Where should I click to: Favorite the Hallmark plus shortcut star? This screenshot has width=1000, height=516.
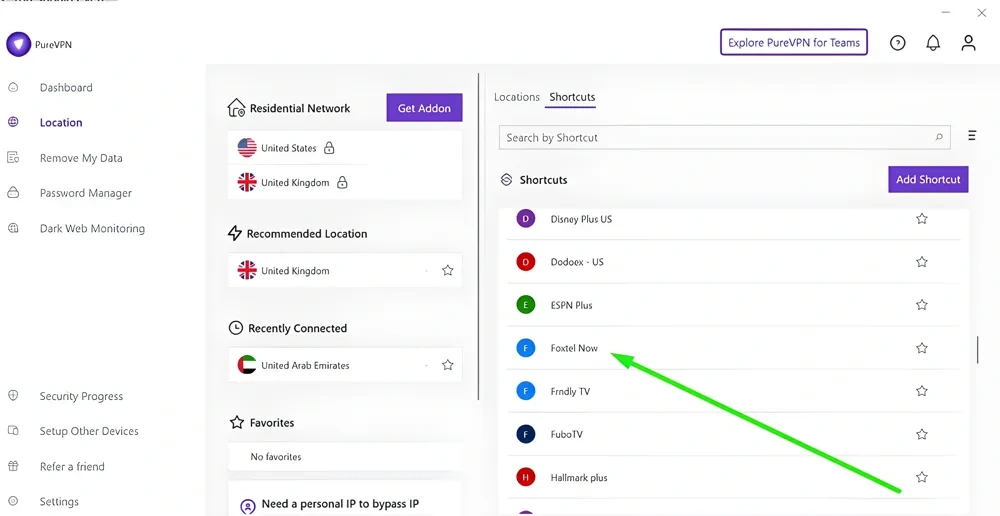pos(922,477)
